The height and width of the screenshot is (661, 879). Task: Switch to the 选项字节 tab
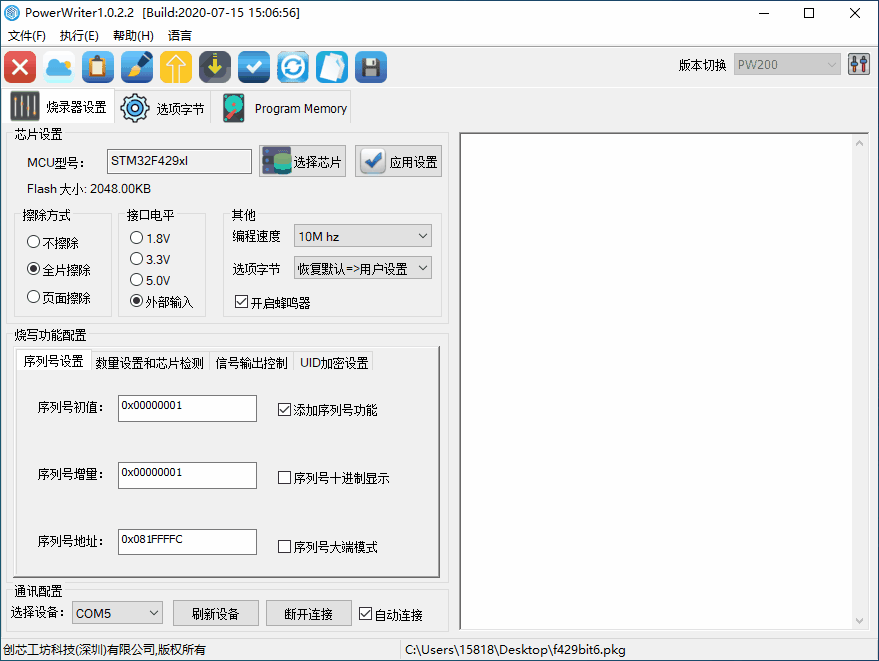[163, 108]
